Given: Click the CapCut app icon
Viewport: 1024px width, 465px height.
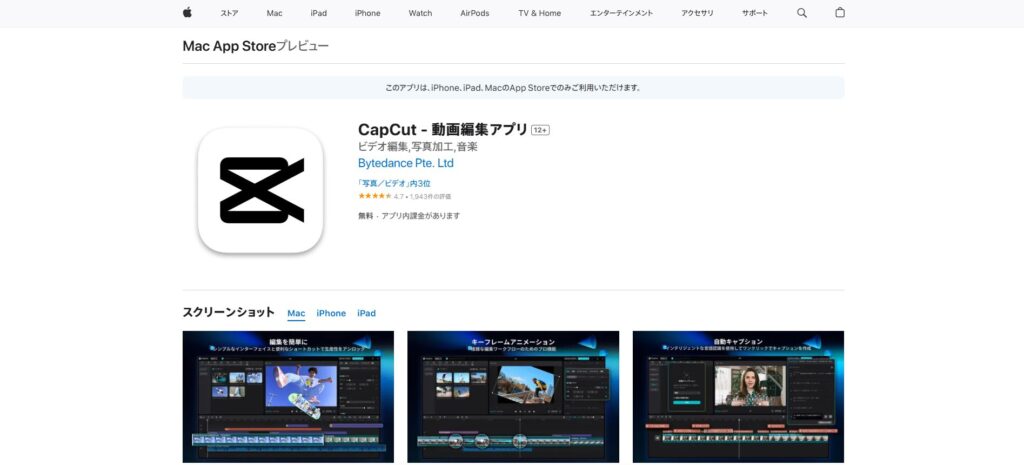Looking at the screenshot, I should [x=261, y=190].
